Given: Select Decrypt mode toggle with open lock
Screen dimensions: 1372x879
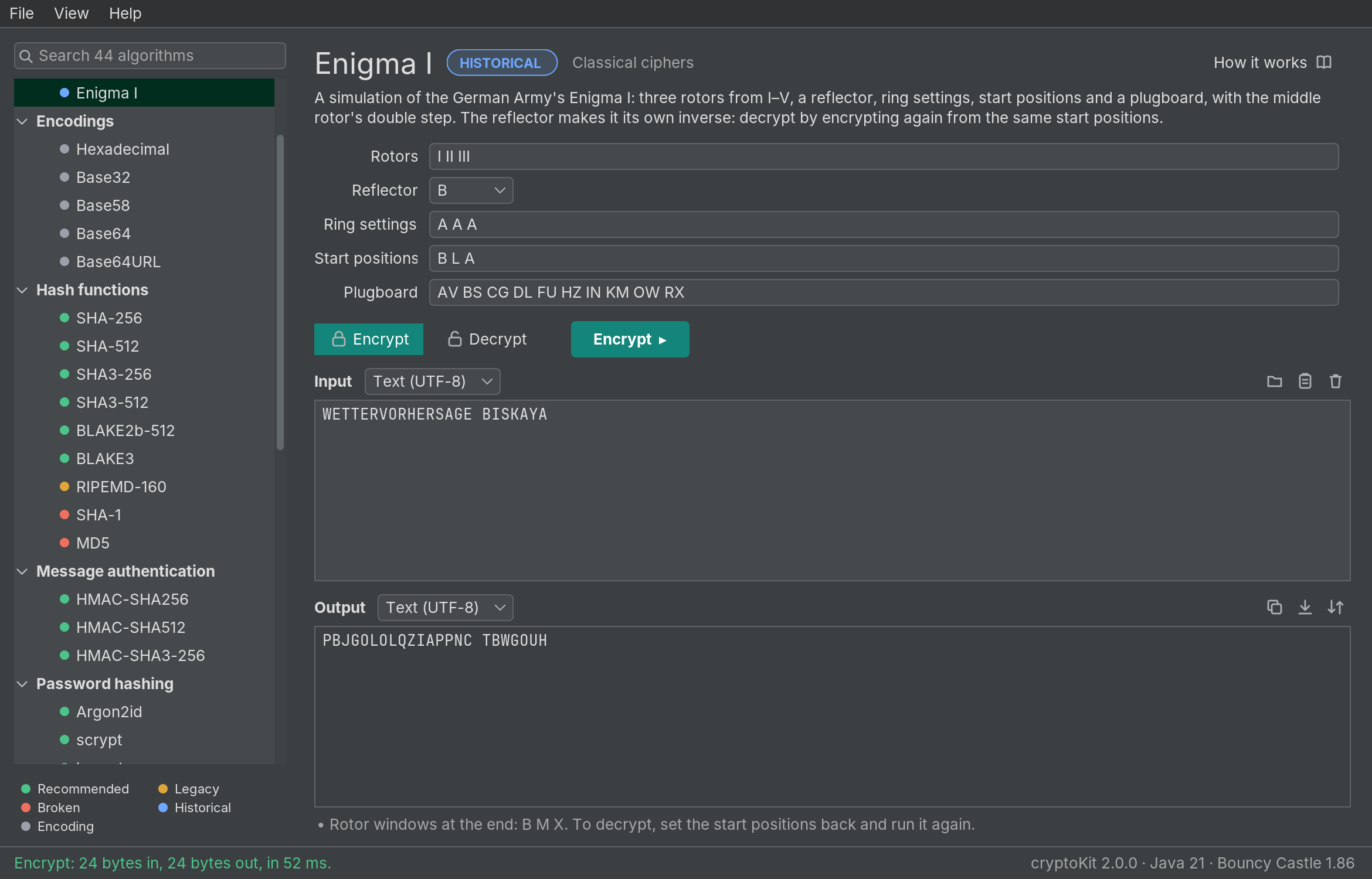Looking at the screenshot, I should click(x=487, y=339).
